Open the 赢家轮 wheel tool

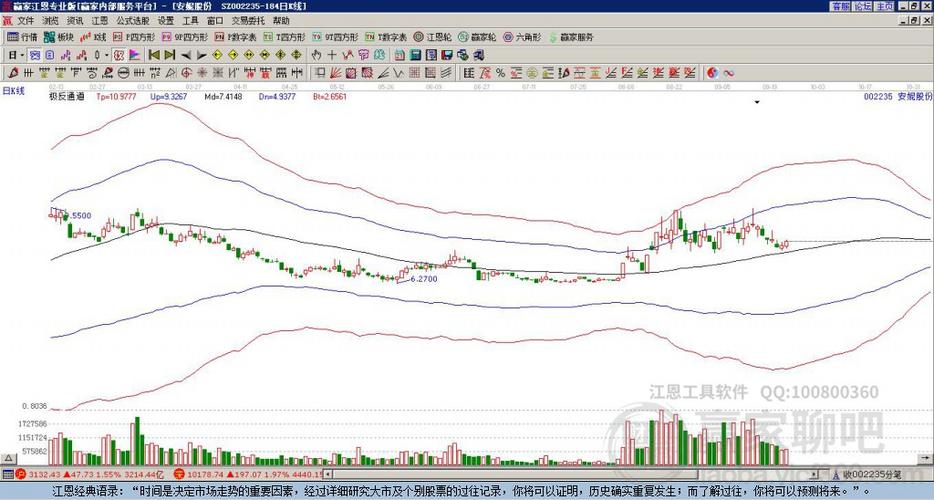point(477,37)
